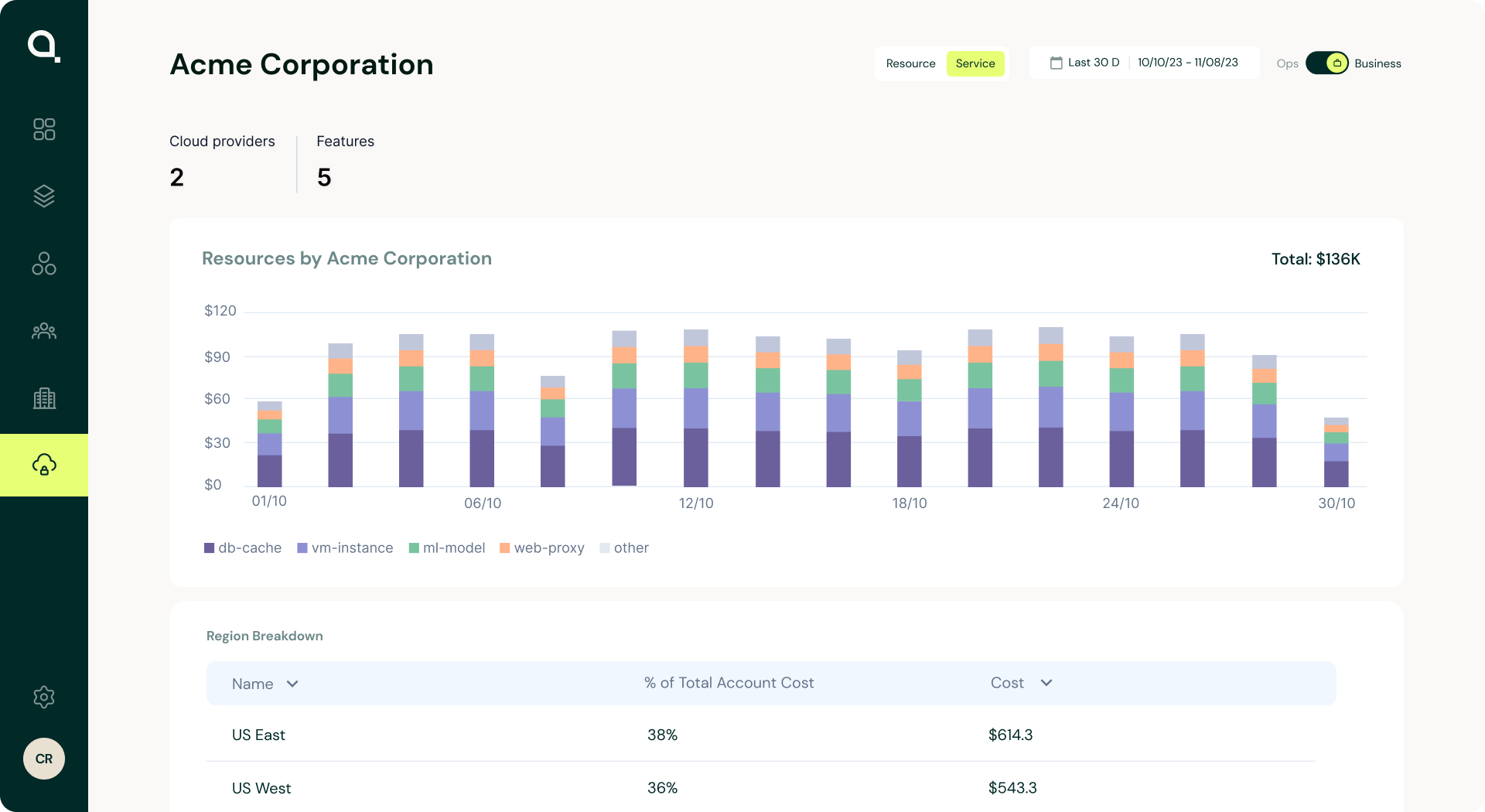Click the $614.3 cost value
1485x812 pixels.
[x=1010, y=735]
